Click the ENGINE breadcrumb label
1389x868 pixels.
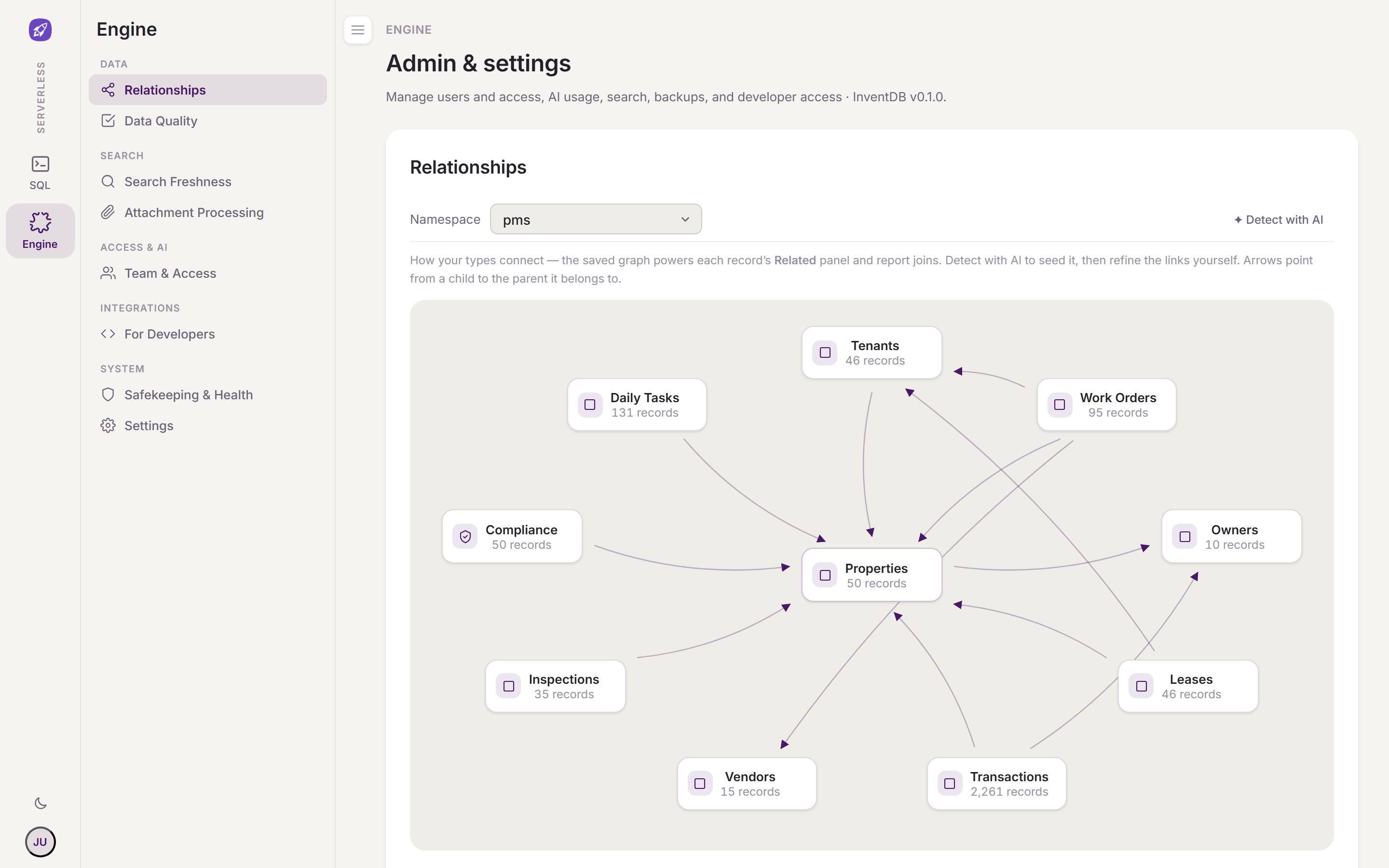tap(409, 30)
